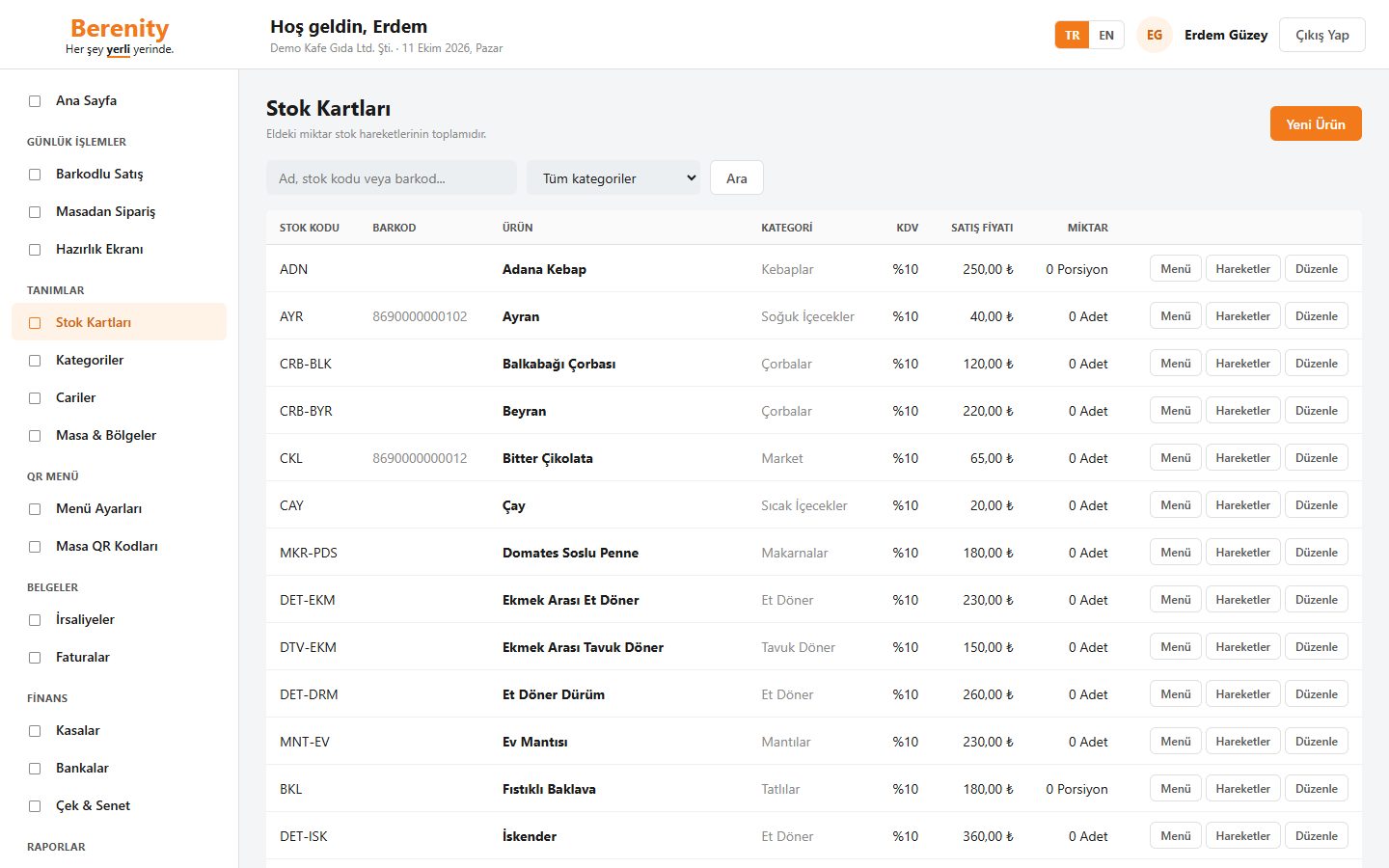The image size is (1389, 868).
Task: Click the icon beside Menü Ayarları
Action: coord(35,509)
